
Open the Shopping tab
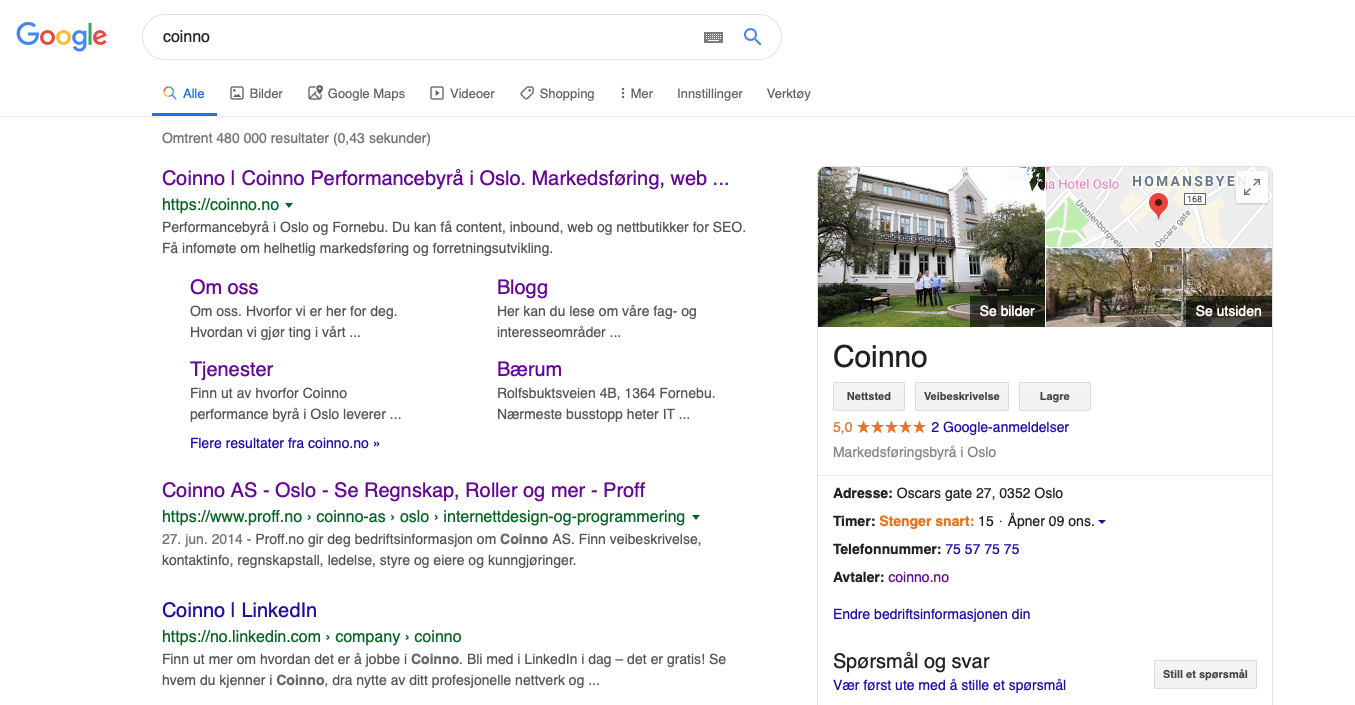point(557,93)
